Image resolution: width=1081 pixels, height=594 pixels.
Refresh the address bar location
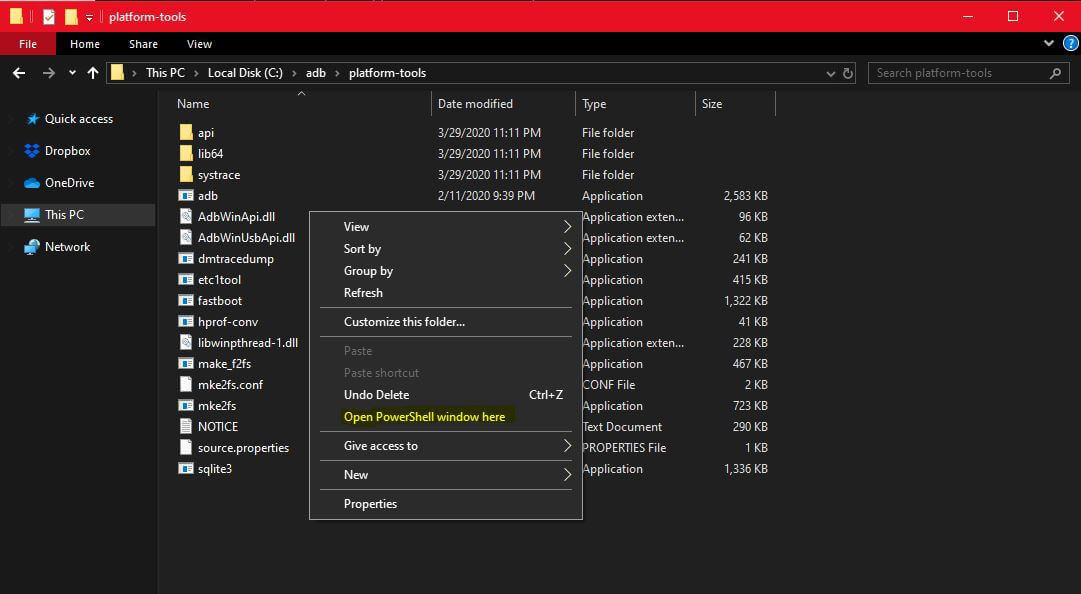point(848,73)
